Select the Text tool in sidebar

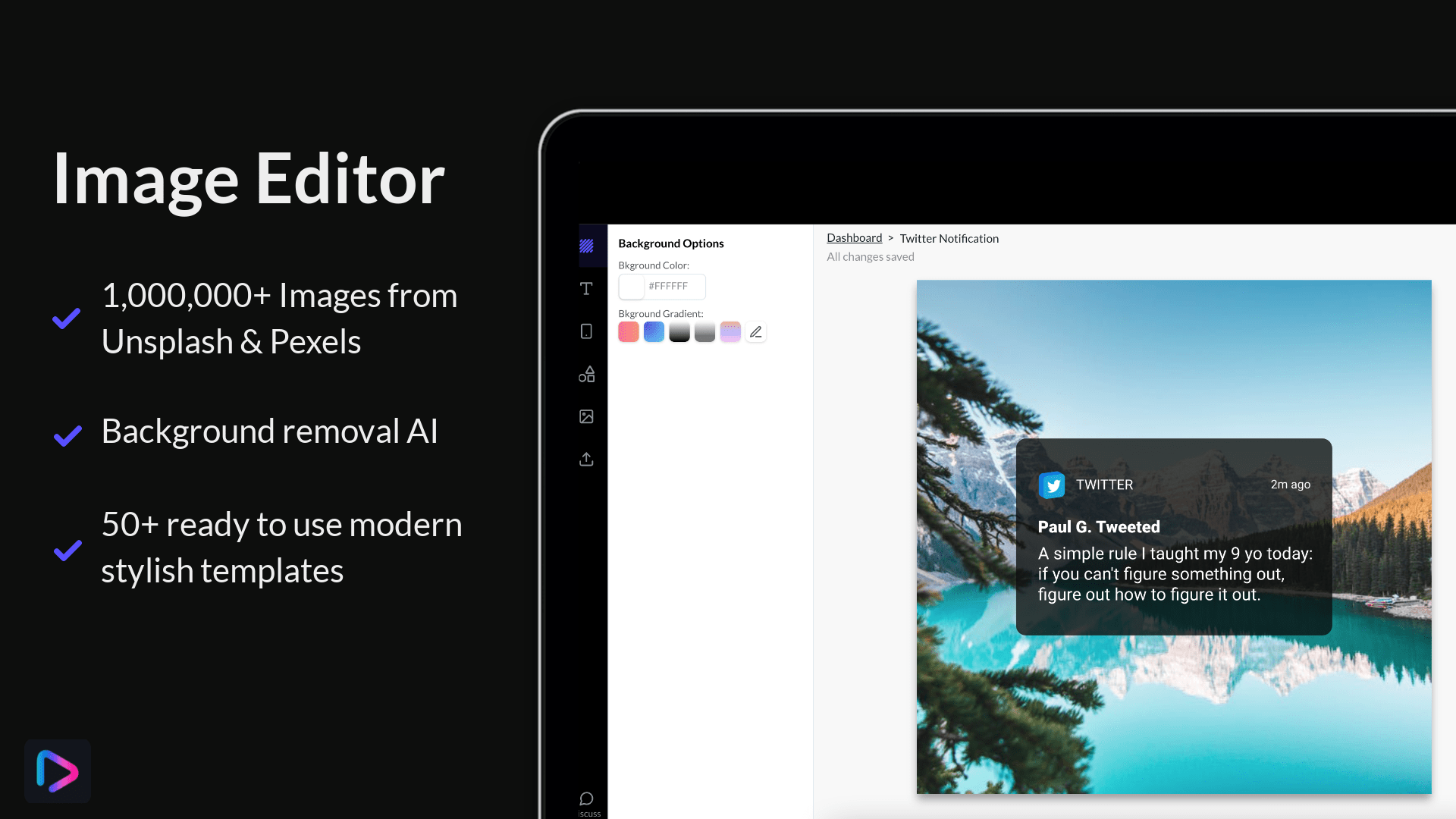click(x=586, y=288)
